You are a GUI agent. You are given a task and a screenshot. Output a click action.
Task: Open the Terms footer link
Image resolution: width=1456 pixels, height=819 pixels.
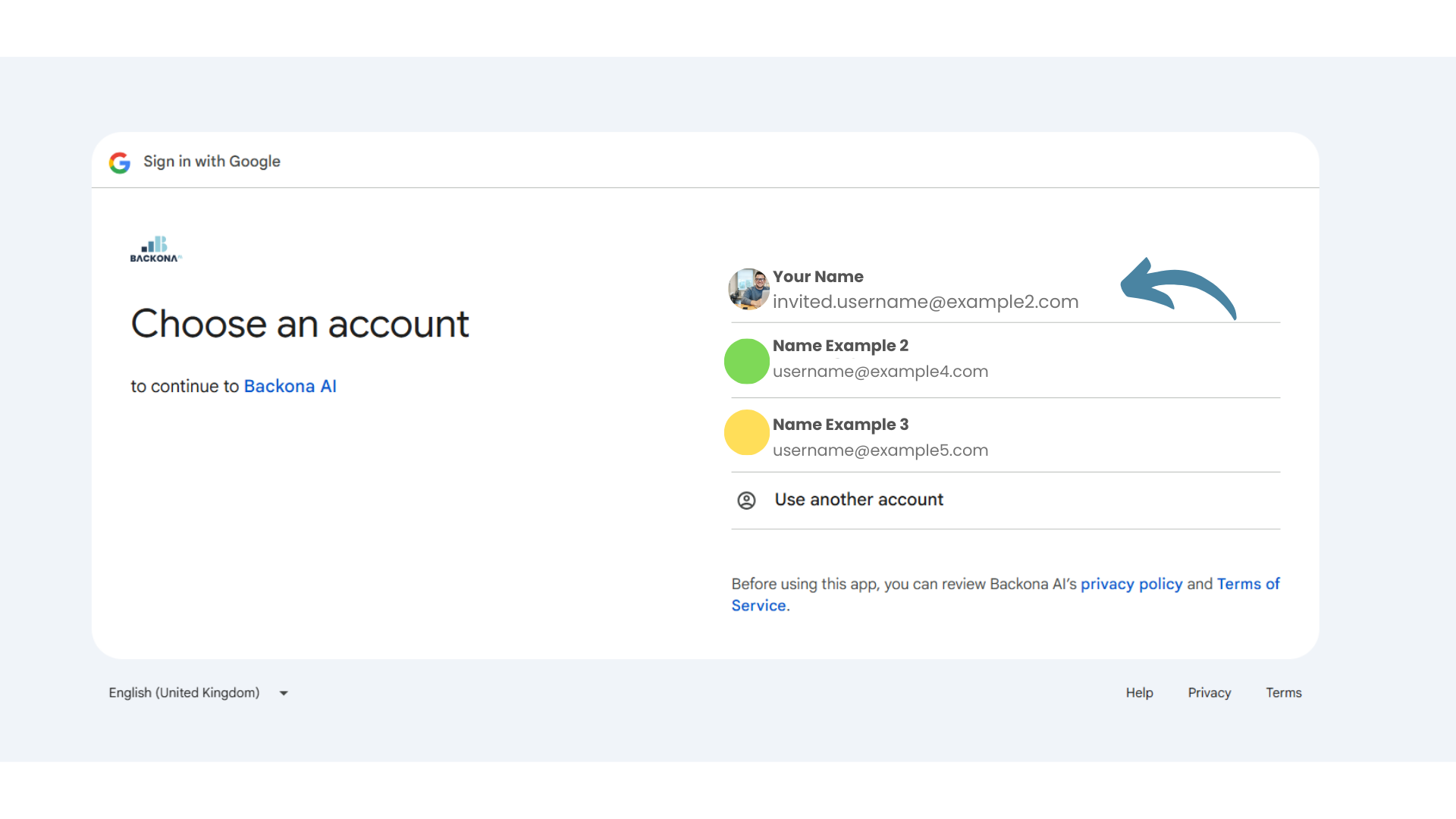click(1284, 693)
